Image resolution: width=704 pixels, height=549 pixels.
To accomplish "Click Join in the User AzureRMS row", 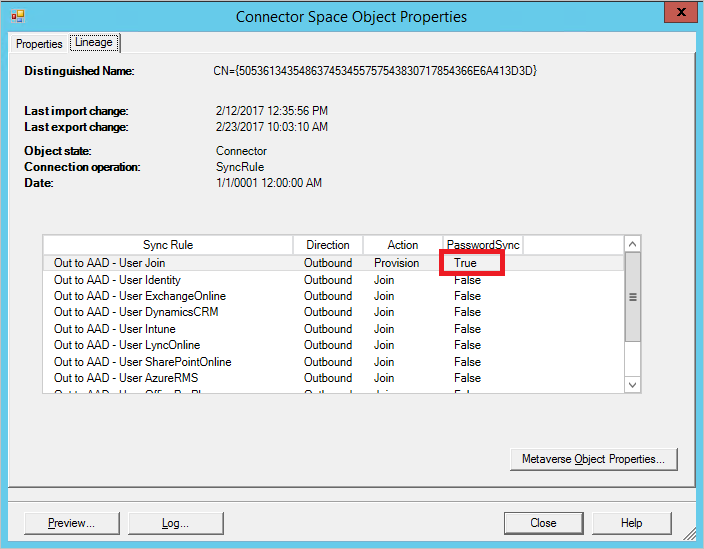I will click(x=384, y=378).
